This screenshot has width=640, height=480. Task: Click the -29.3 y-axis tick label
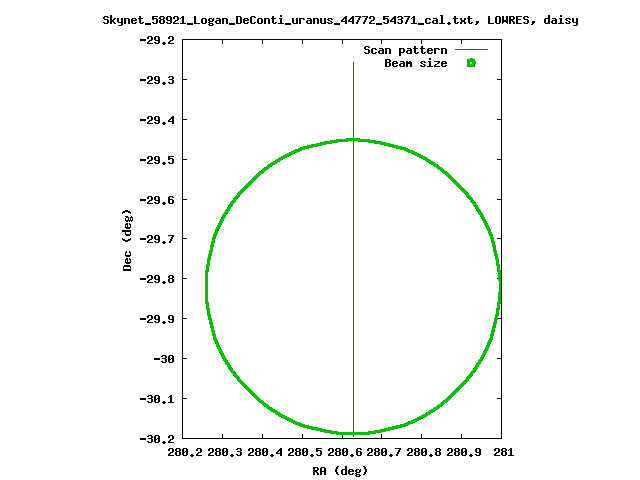point(157,80)
